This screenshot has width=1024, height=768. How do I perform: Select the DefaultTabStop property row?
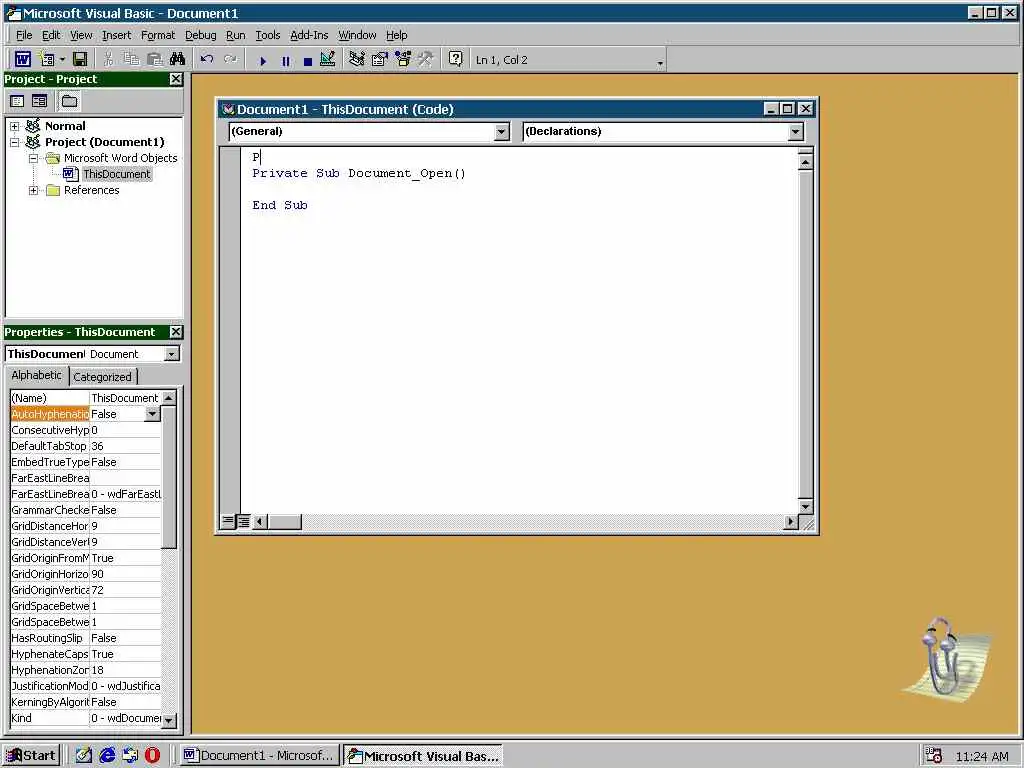pyautogui.click(x=86, y=446)
